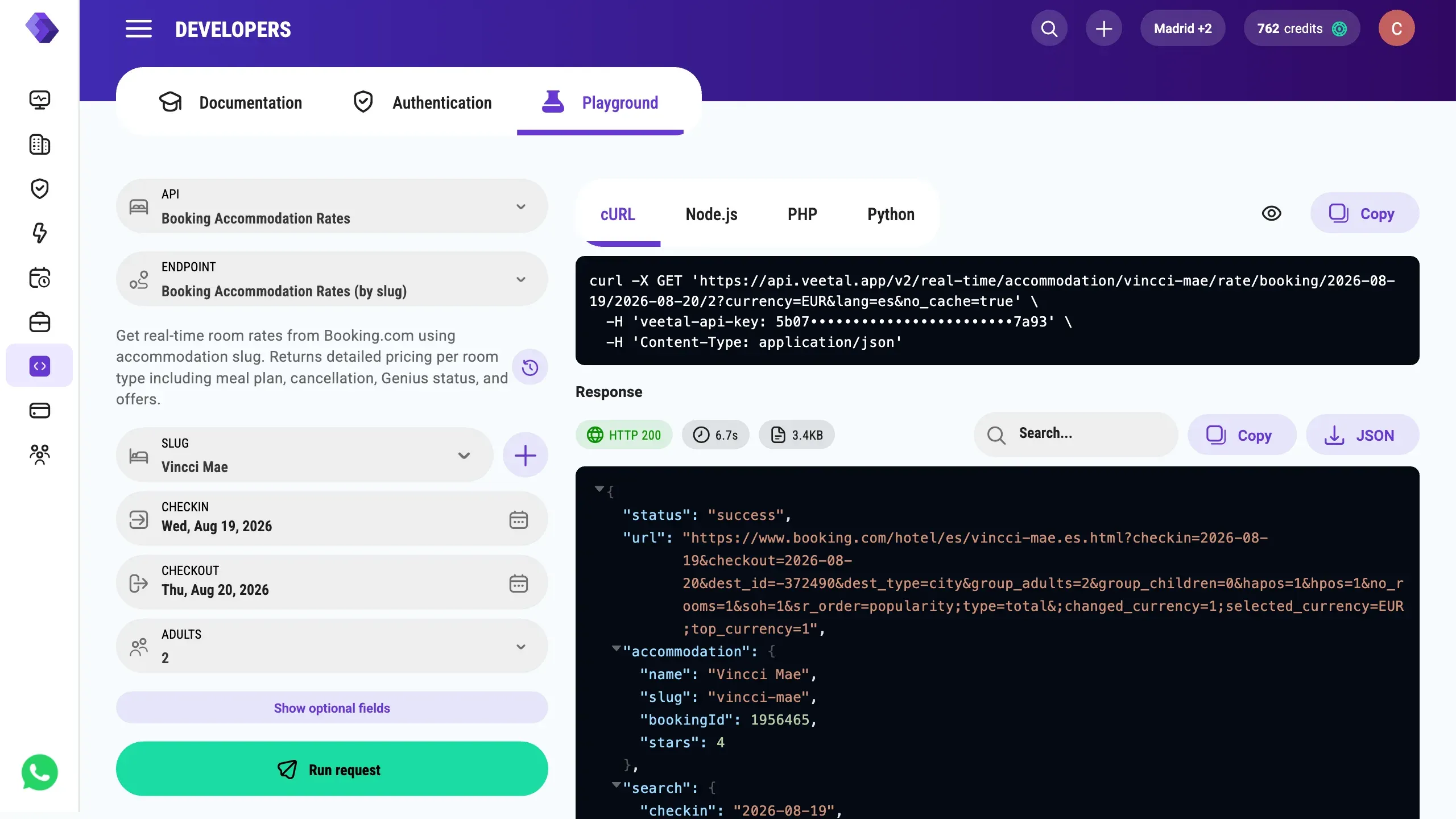Viewport: 1456px width, 819px height.
Task: Click the "2026-08-19" checkin value in JSON
Action: click(784, 810)
